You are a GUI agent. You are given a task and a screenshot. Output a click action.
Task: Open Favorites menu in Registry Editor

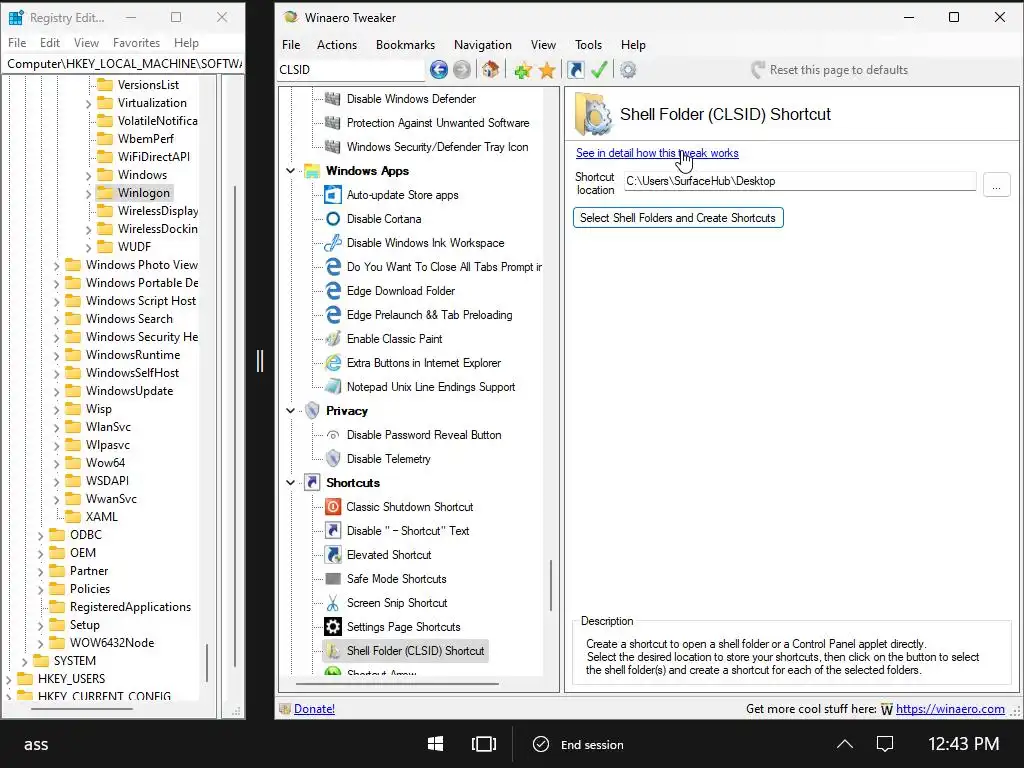coord(136,42)
